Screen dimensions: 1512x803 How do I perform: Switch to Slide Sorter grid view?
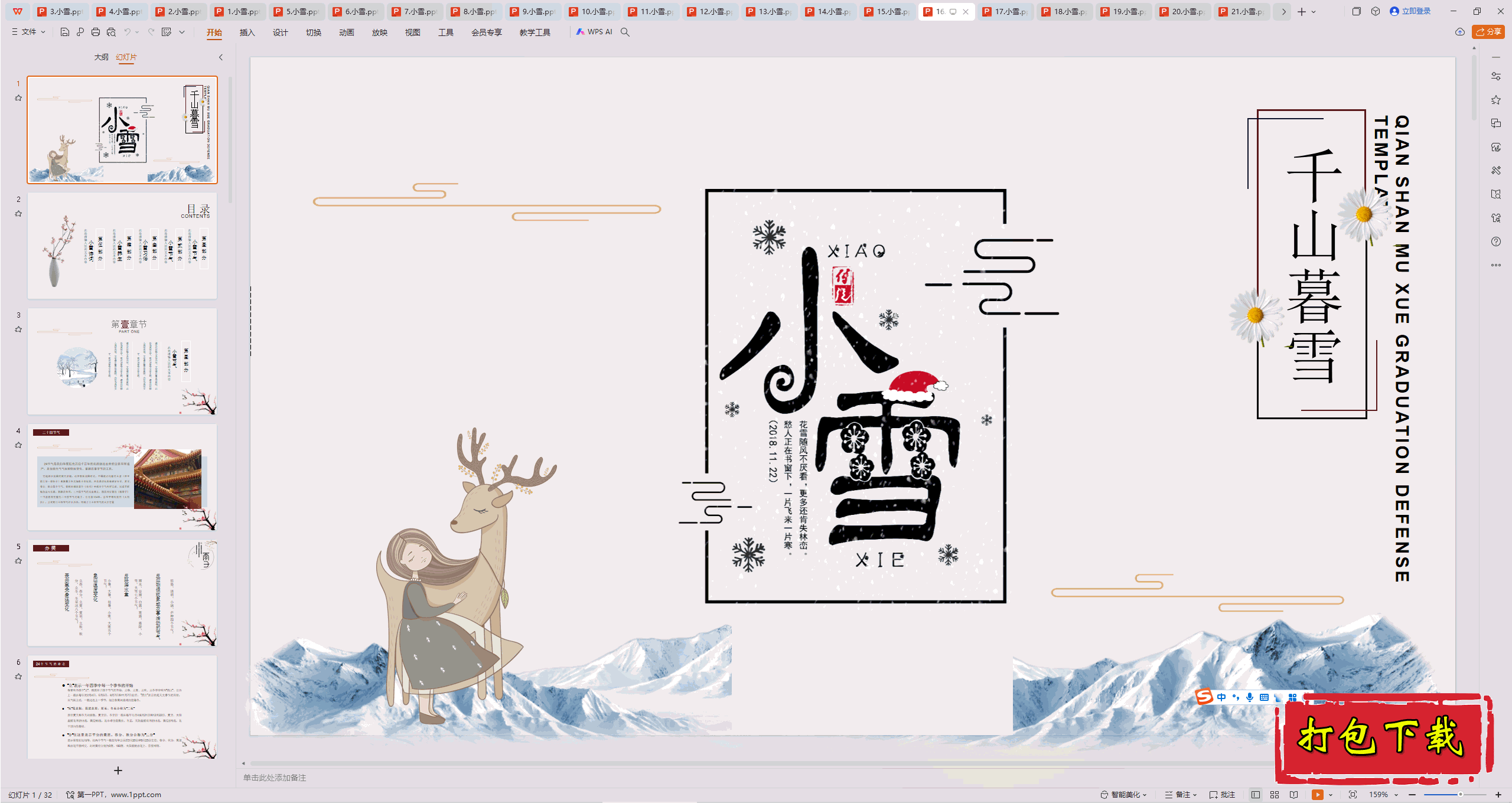(x=1275, y=795)
